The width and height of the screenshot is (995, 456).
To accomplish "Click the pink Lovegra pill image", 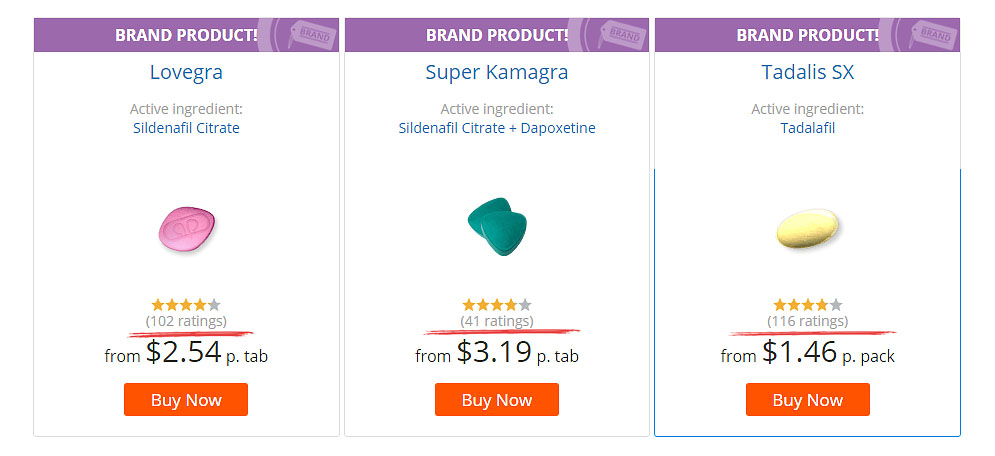I will tap(187, 227).
